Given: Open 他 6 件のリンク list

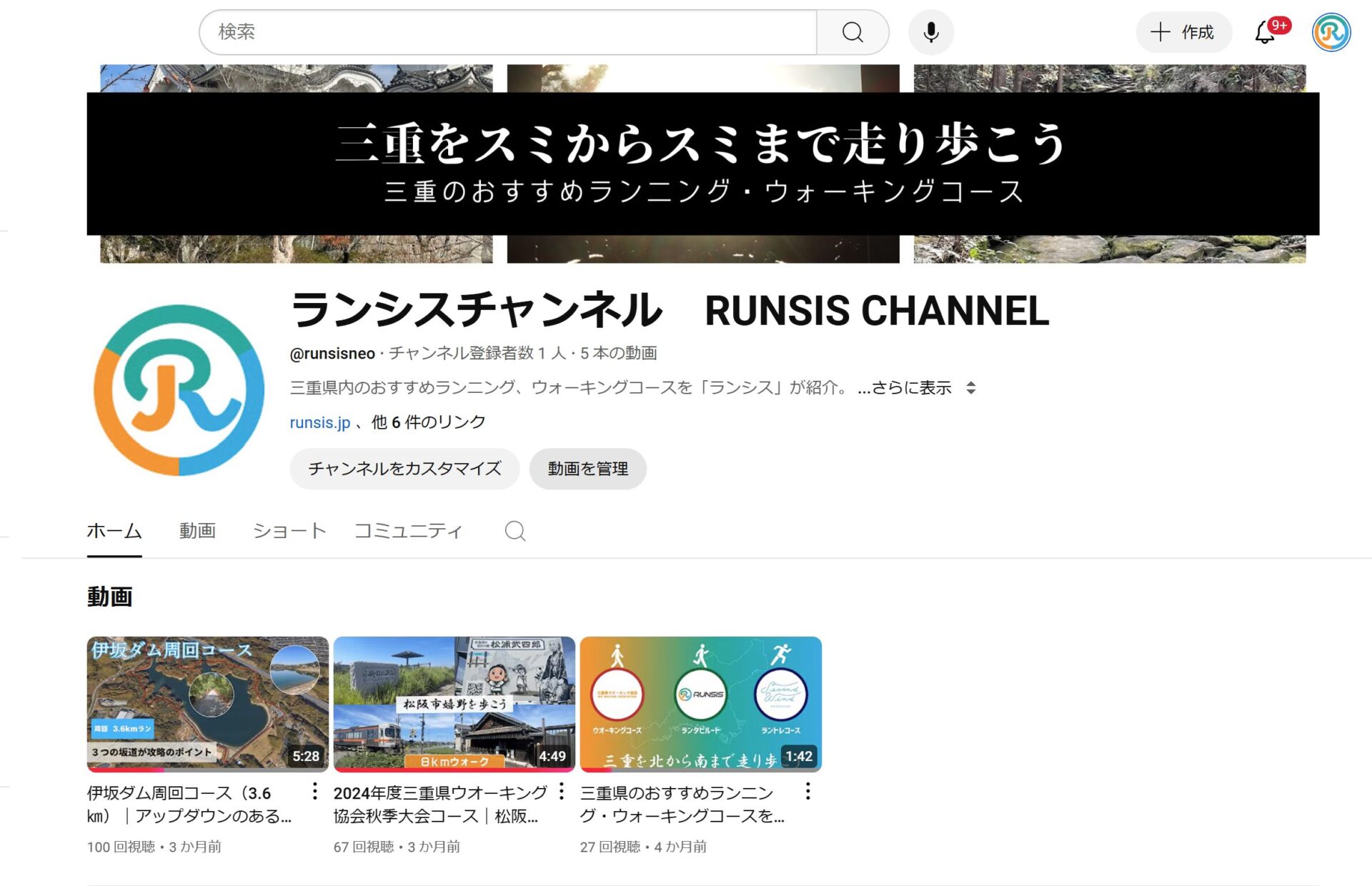Looking at the screenshot, I should (x=429, y=422).
